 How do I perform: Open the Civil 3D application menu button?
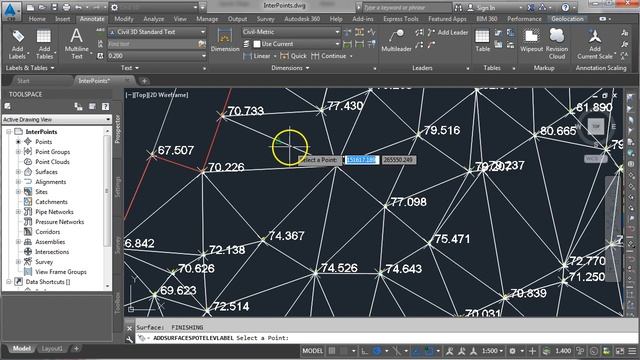[11, 11]
